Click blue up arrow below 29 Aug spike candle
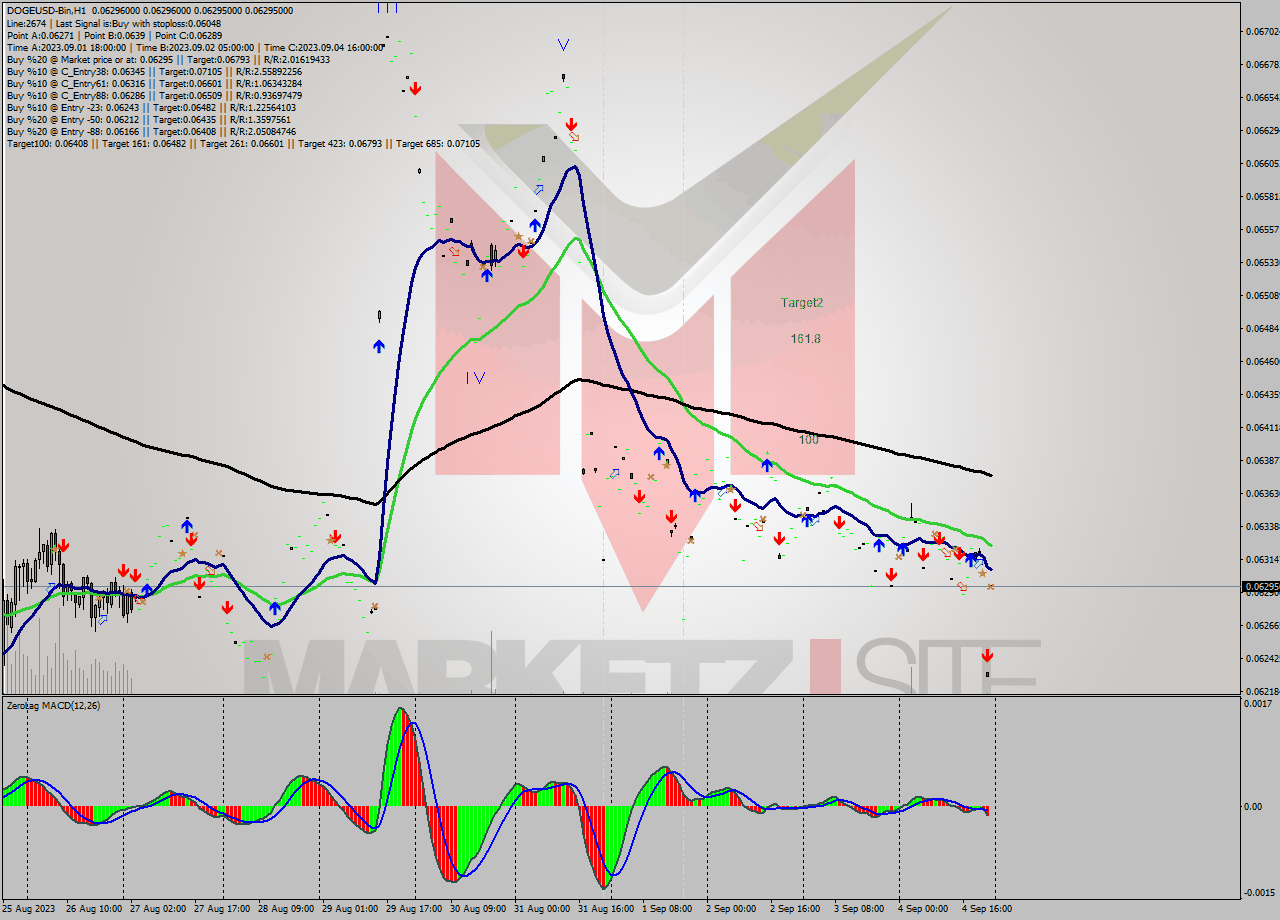Viewport: 1280px width, 920px height. coord(379,346)
